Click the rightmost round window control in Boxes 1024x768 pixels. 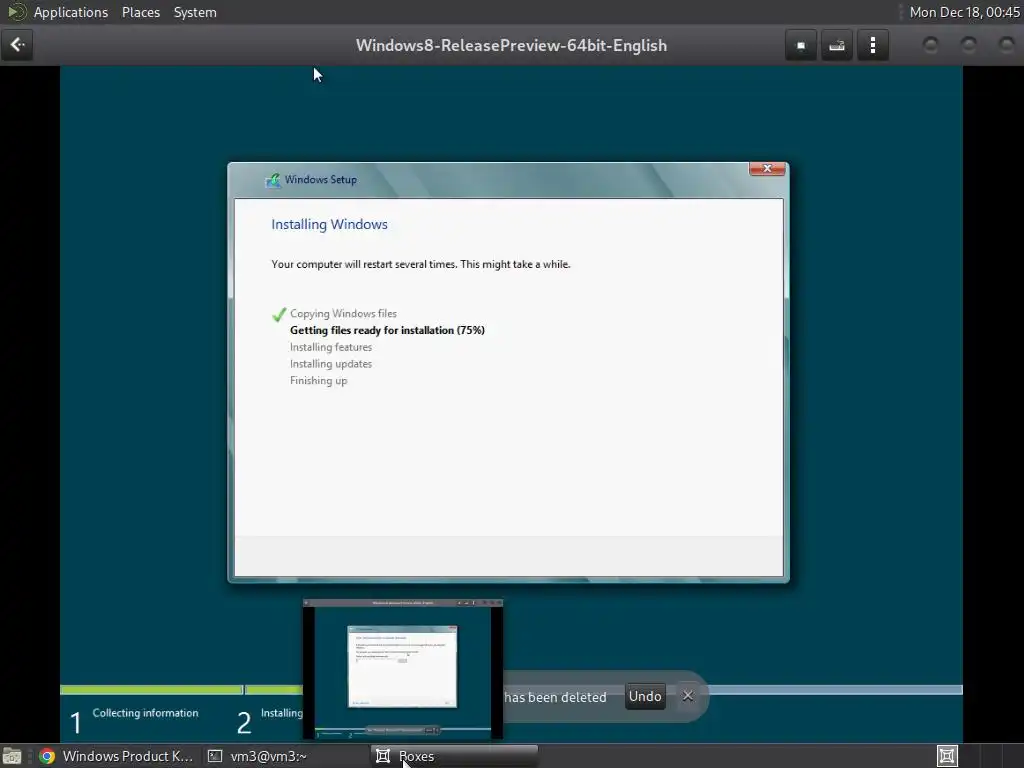click(1006, 45)
